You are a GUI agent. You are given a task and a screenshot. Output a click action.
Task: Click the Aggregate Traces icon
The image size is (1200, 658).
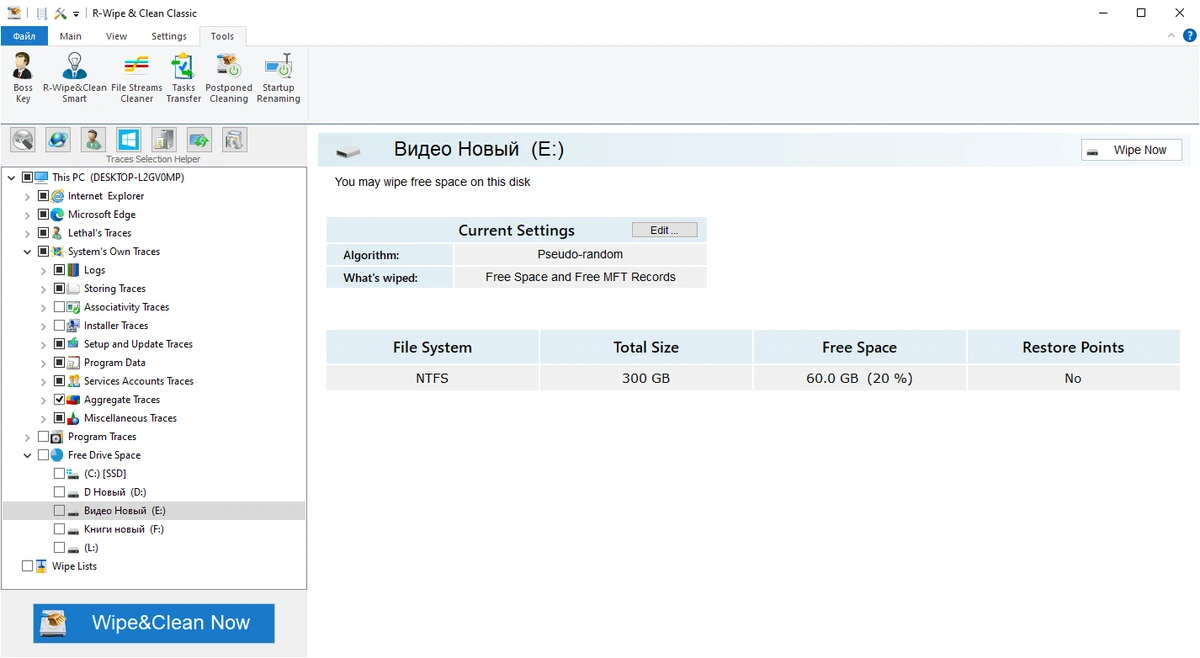(74, 400)
